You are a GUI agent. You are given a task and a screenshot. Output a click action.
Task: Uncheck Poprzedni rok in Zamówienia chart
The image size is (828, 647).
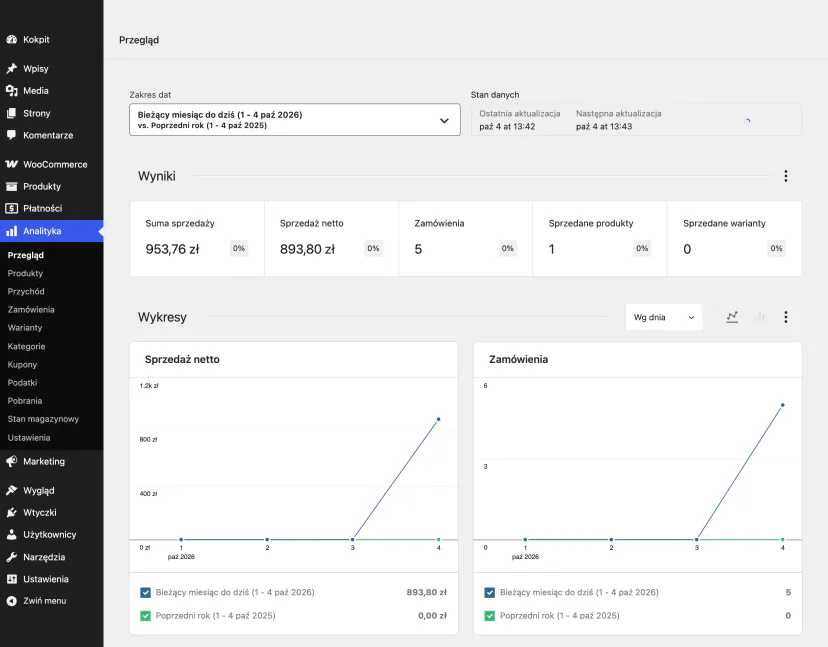point(490,616)
